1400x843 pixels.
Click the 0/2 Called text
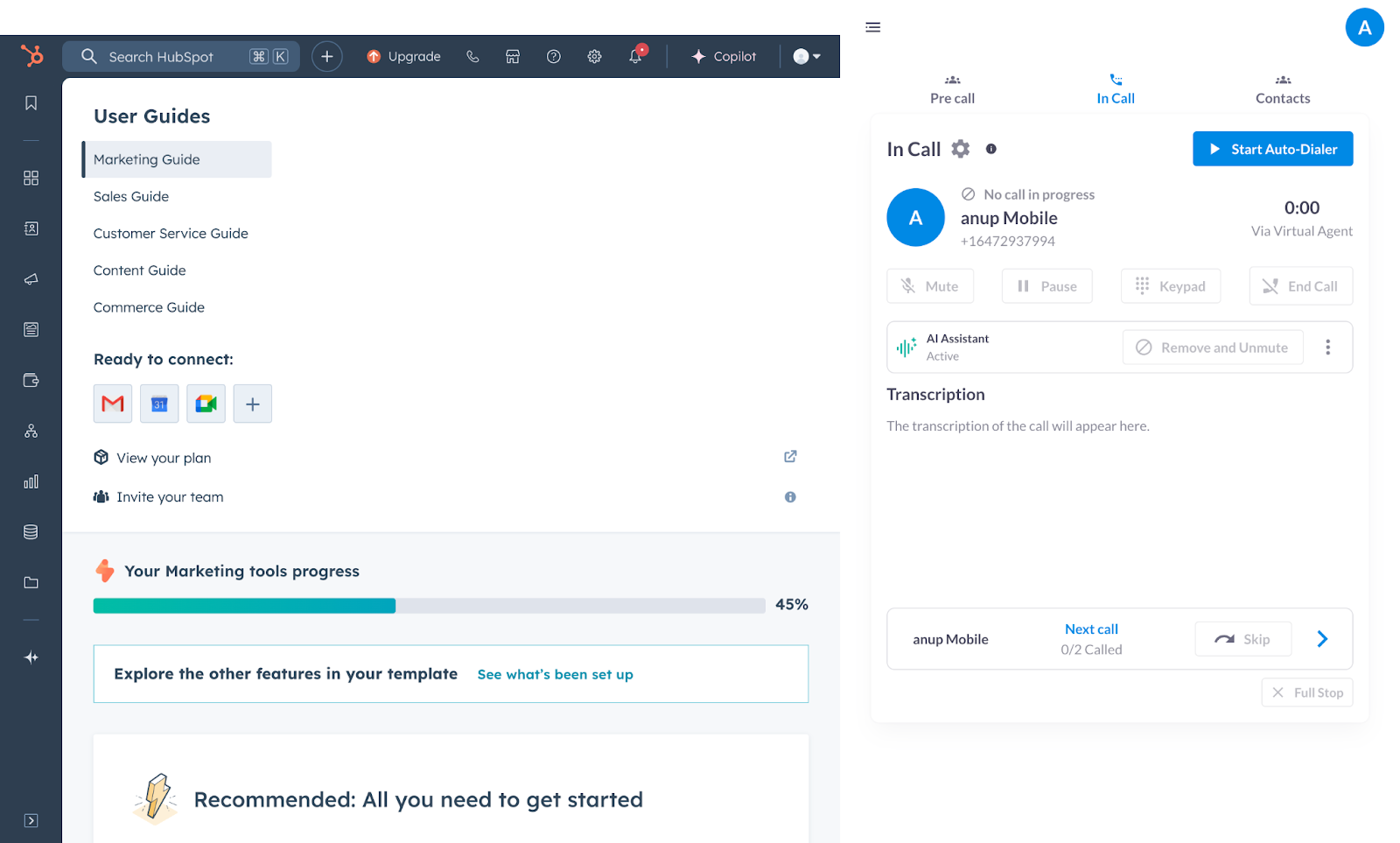(1091, 650)
